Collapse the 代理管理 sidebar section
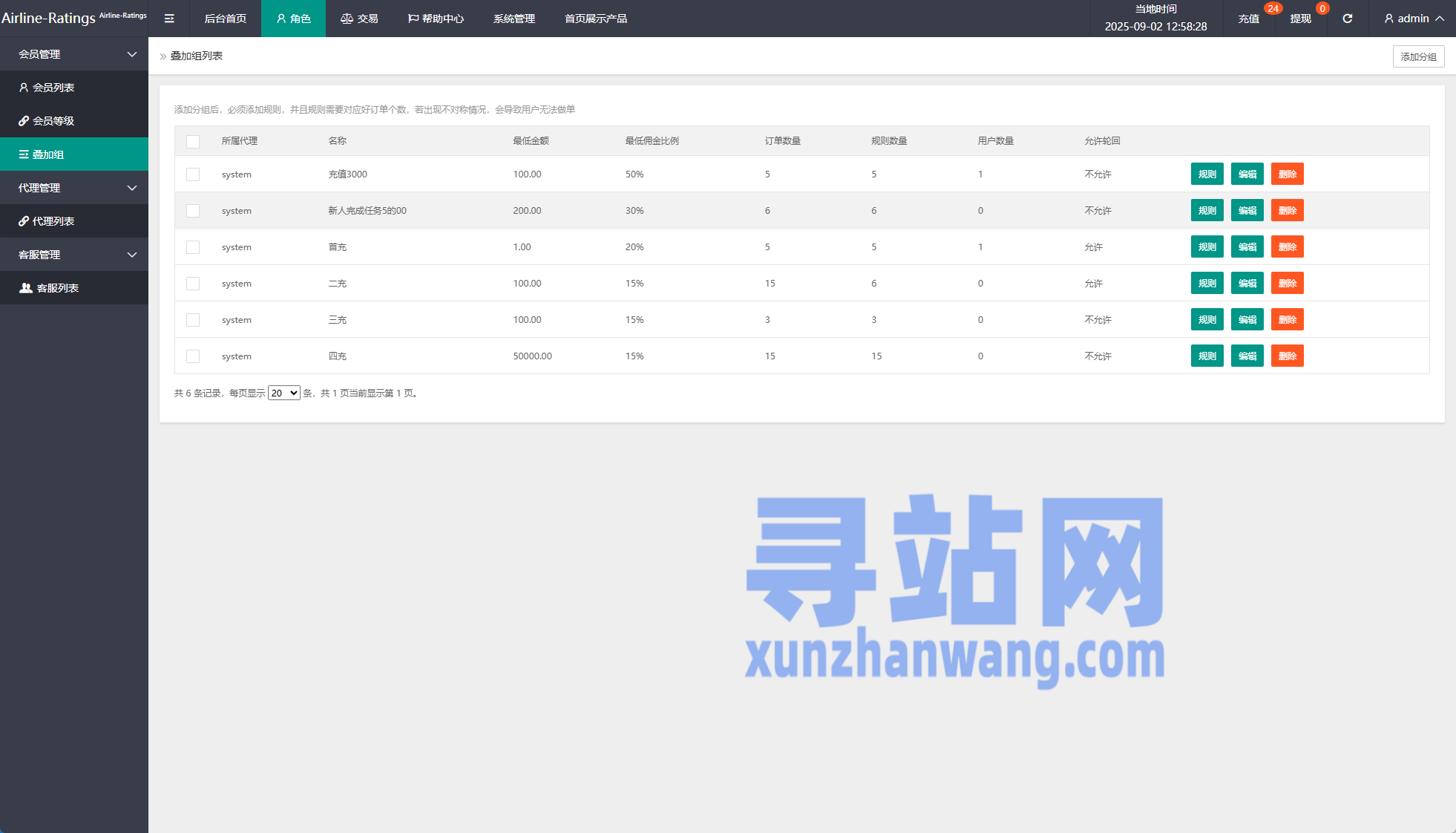This screenshot has width=1456, height=833. click(x=74, y=188)
